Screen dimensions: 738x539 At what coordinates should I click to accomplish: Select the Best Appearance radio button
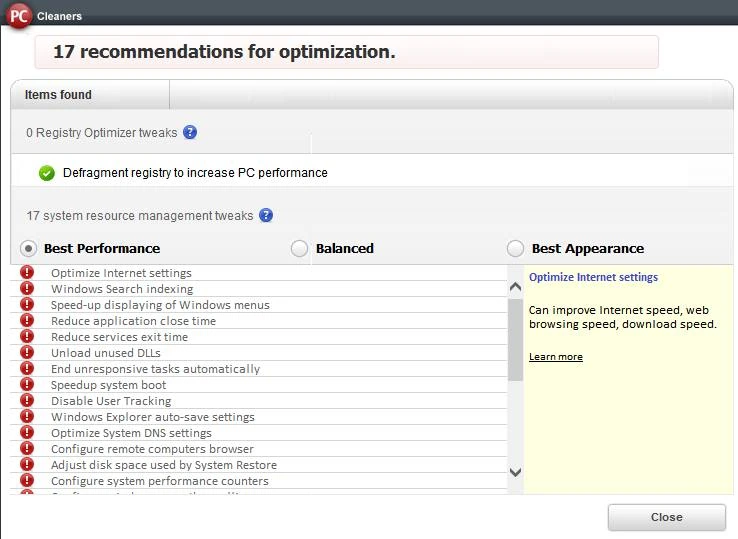pyautogui.click(x=515, y=248)
